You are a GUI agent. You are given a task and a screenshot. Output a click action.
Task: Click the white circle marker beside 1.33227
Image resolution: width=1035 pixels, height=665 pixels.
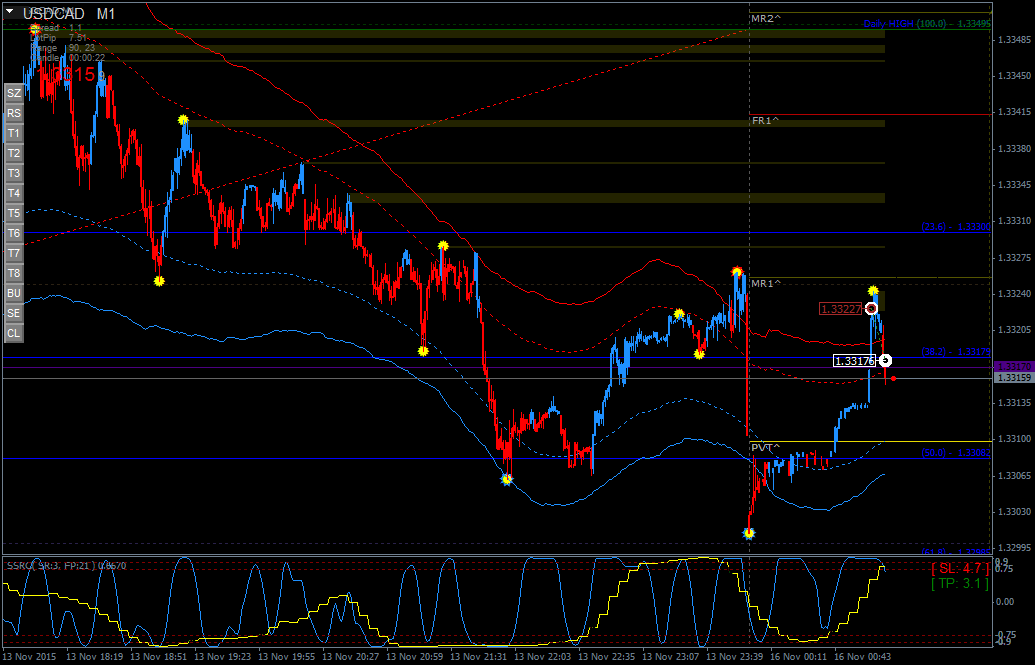point(871,308)
